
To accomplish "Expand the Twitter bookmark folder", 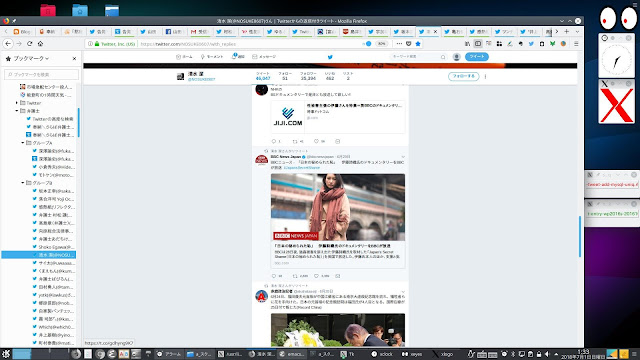I will [x=17, y=103].
